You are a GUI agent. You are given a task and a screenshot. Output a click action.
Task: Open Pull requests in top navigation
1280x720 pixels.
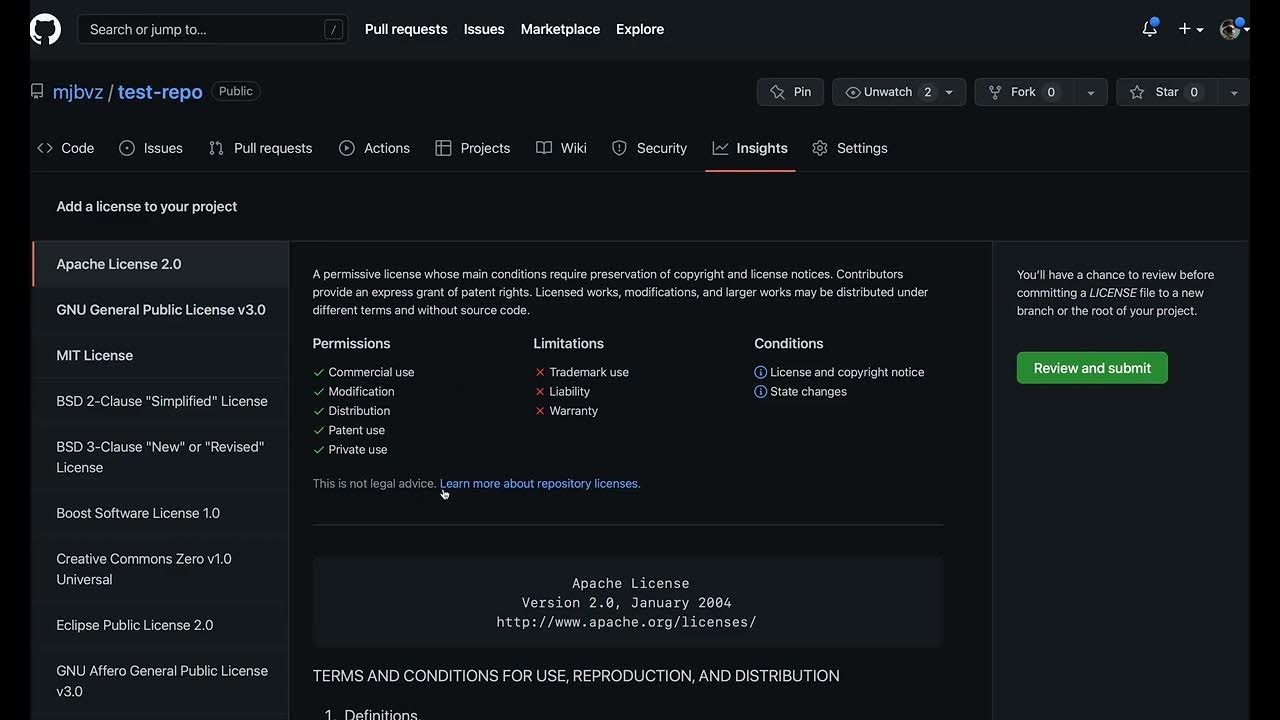(x=406, y=29)
